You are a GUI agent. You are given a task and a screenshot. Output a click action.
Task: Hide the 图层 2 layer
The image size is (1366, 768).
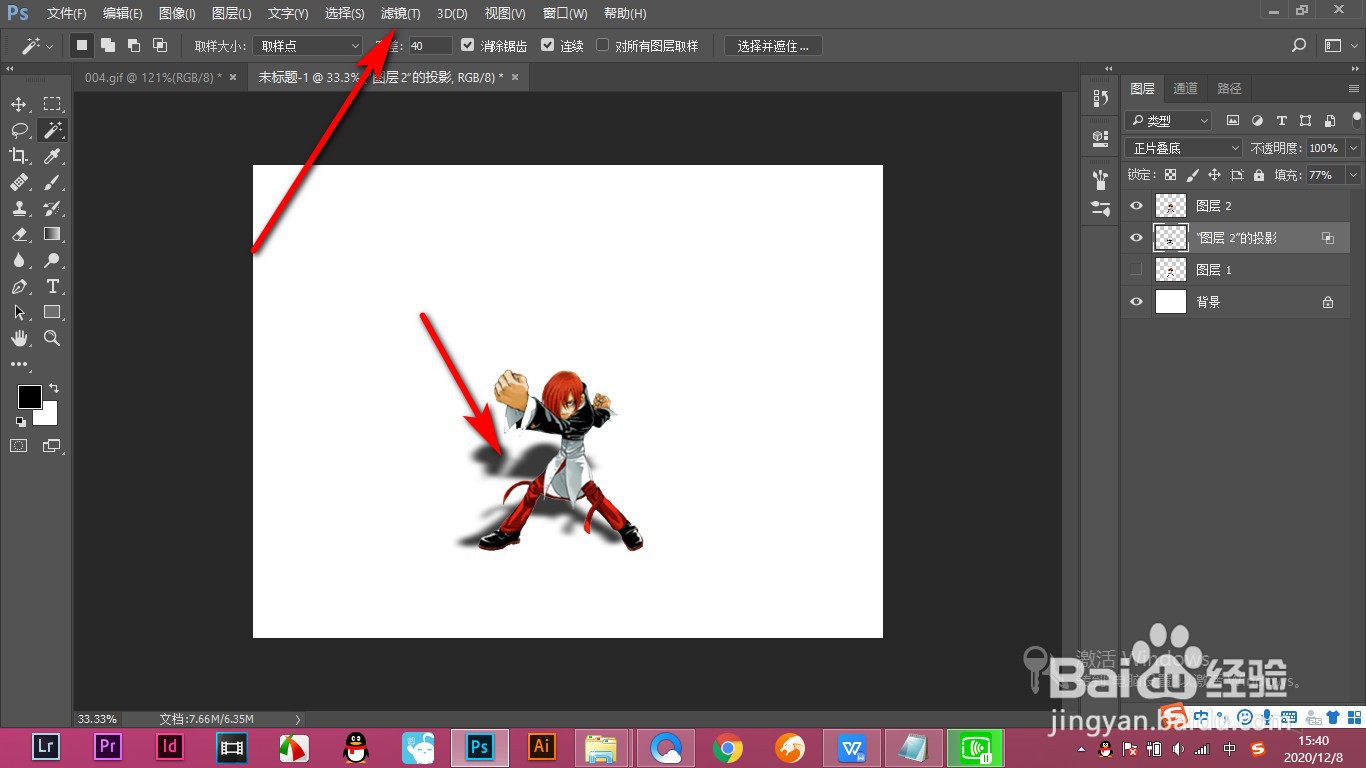tap(1136, 206)
